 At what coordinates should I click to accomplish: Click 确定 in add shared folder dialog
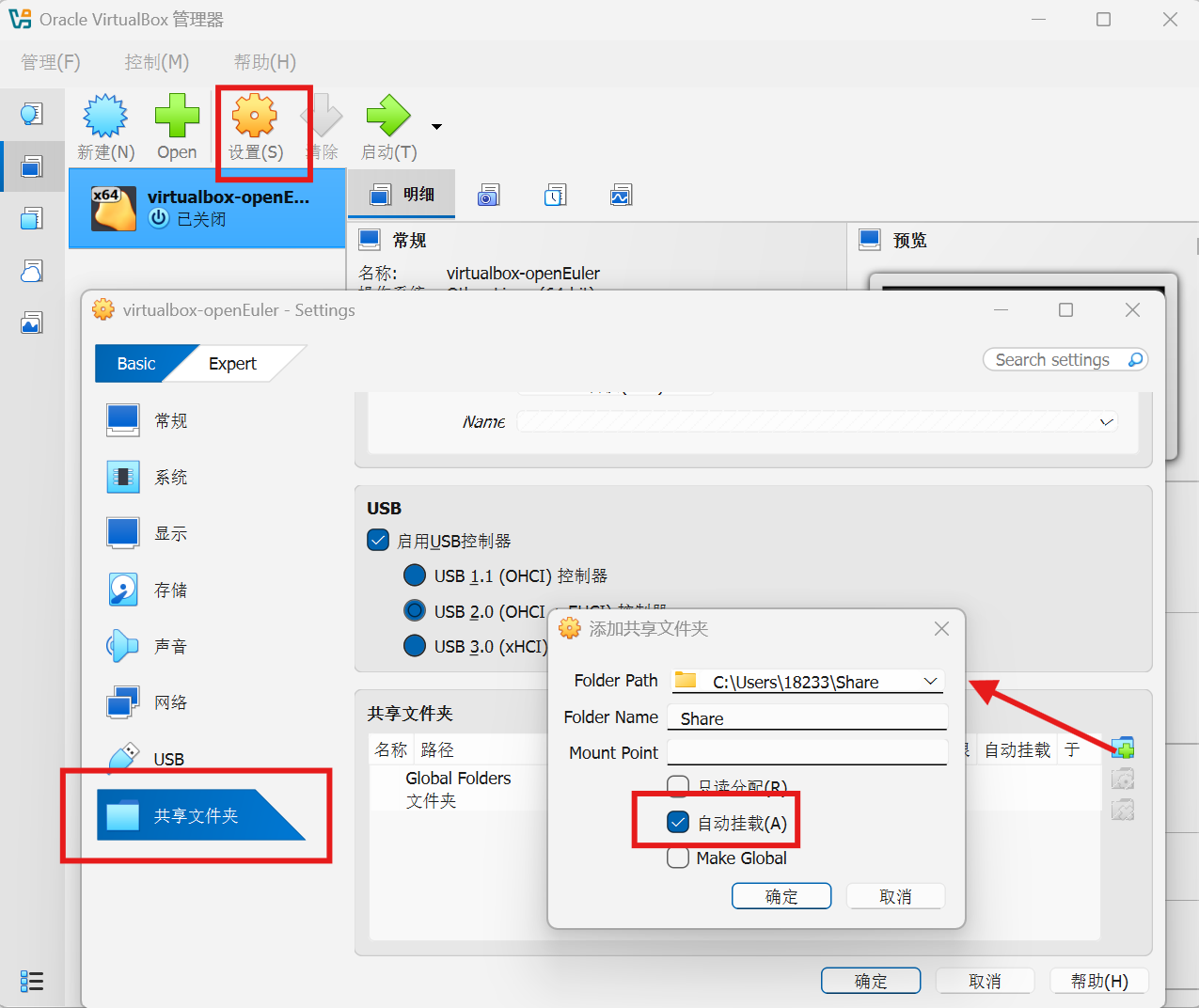click(781, 896)
